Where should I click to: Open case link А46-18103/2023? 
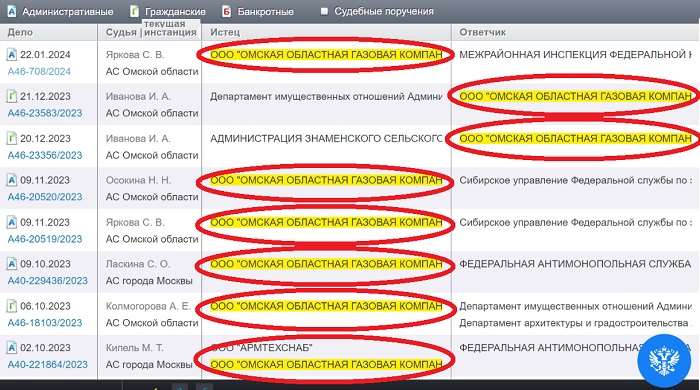coord(45,323)
